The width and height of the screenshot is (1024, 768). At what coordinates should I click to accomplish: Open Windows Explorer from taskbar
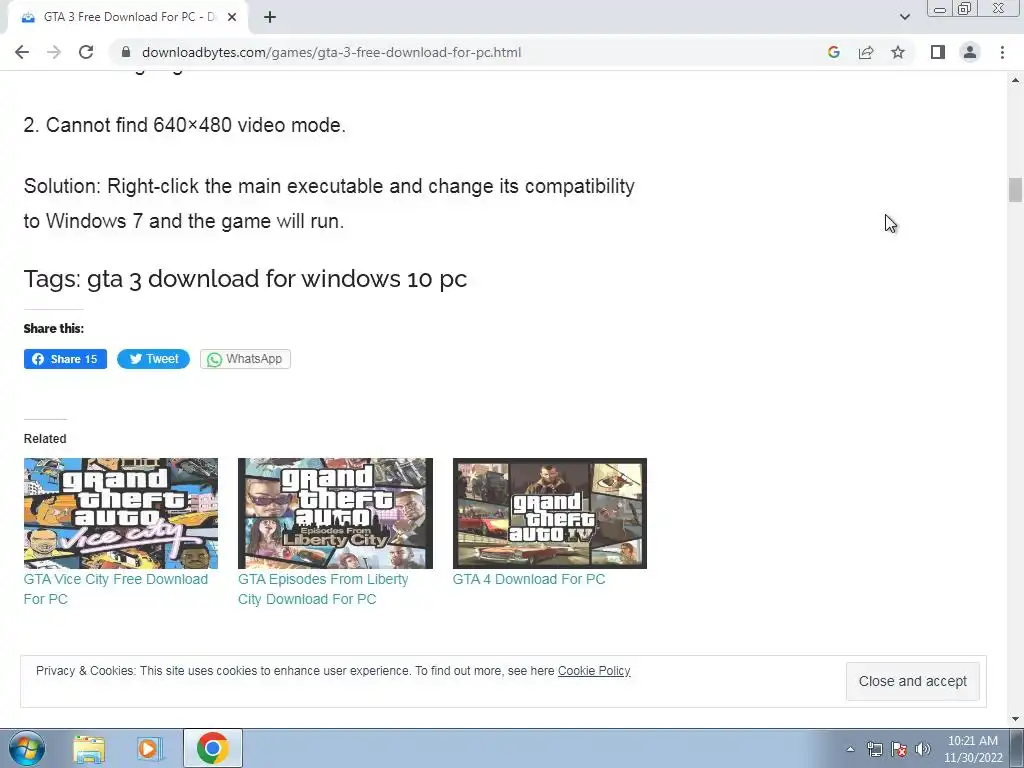tap(89, 749)
